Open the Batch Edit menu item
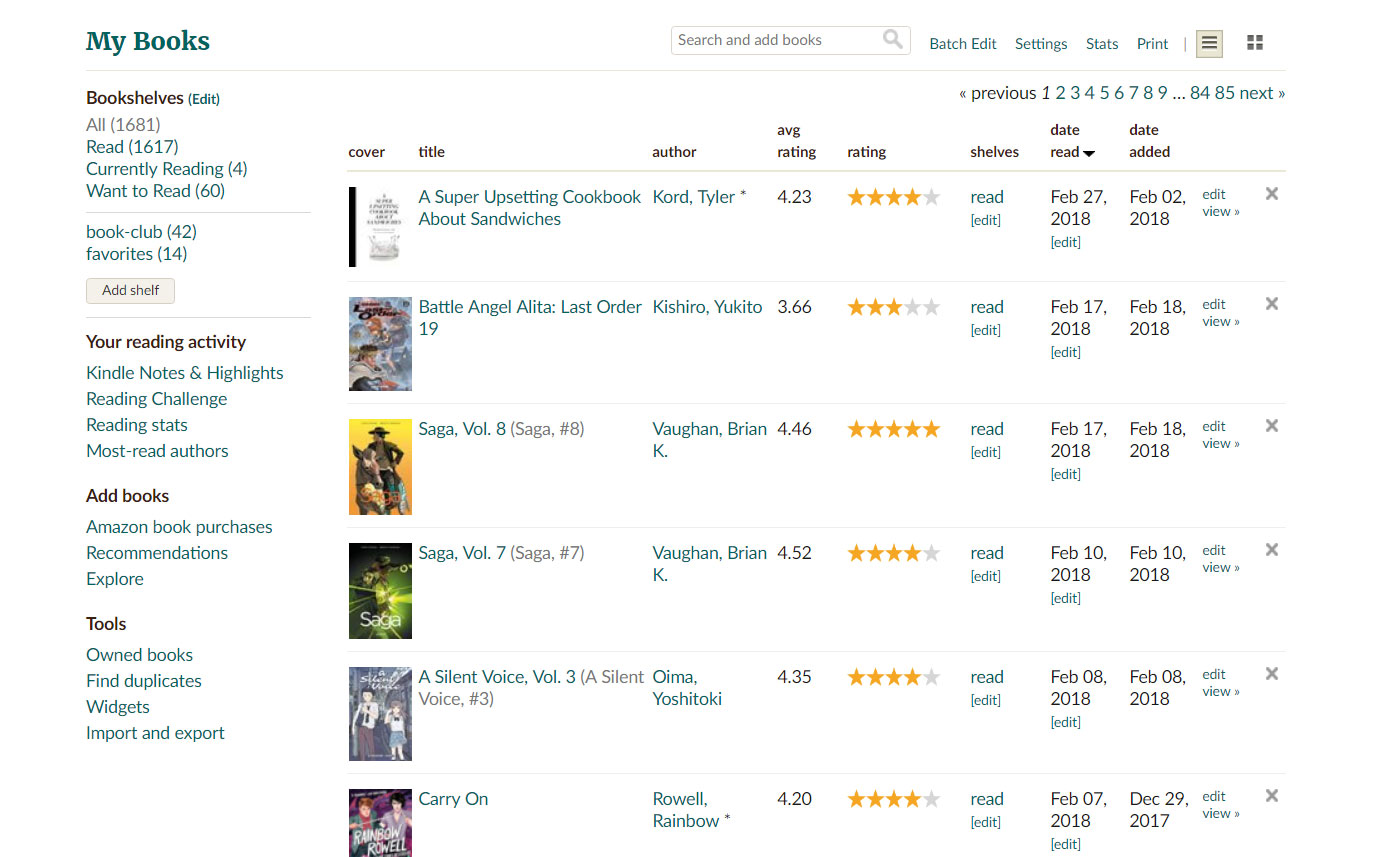Viewport: 1400px width, 857px height. pyautogui.click(x=962, y=44)
